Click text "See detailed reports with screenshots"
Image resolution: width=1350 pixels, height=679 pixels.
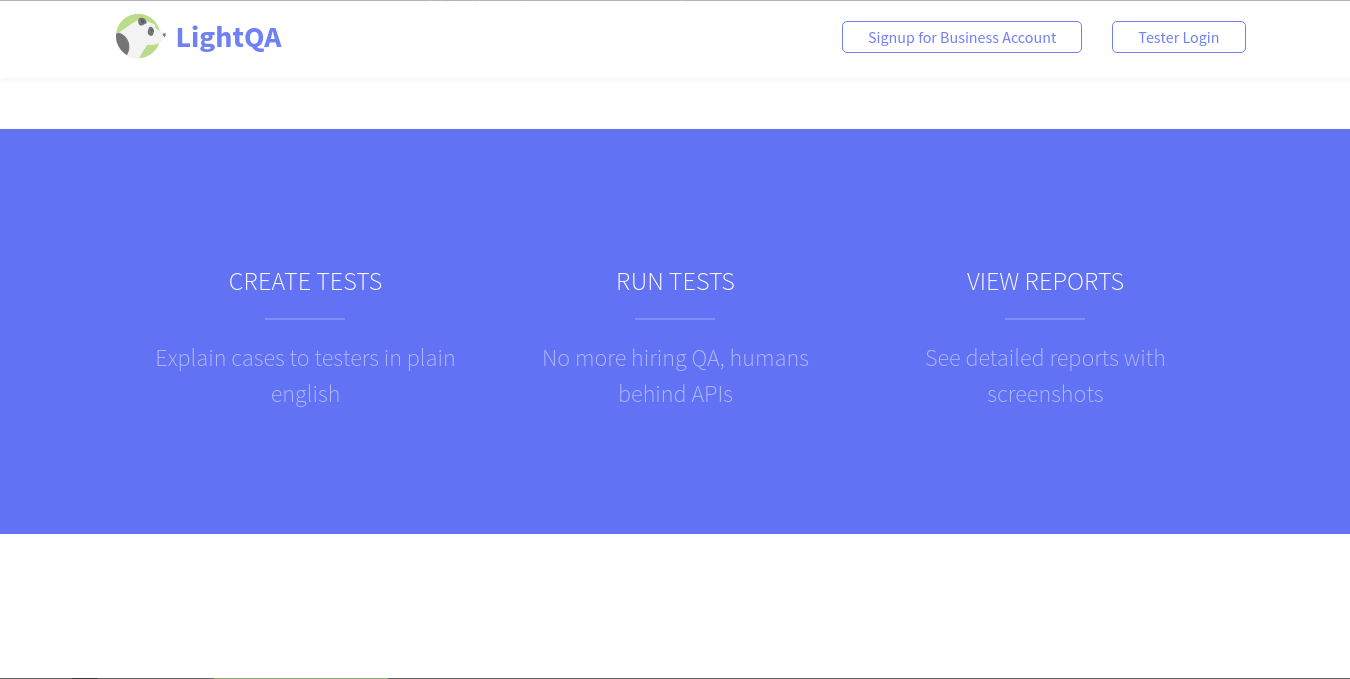tap(1045, 376)
